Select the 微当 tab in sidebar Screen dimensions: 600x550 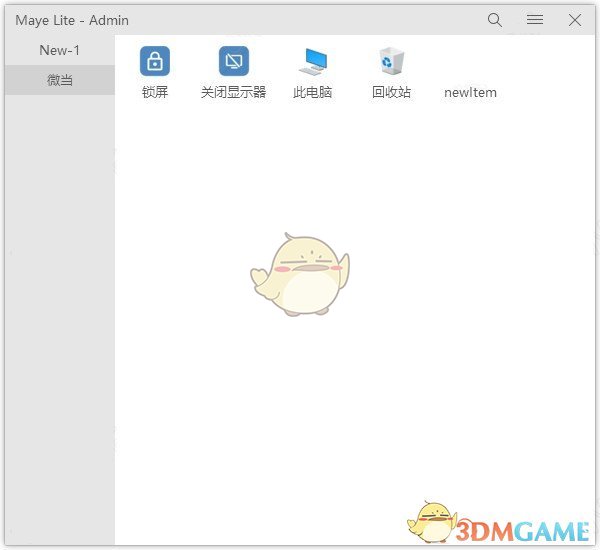pyautogui.click(x=60, y=80)
